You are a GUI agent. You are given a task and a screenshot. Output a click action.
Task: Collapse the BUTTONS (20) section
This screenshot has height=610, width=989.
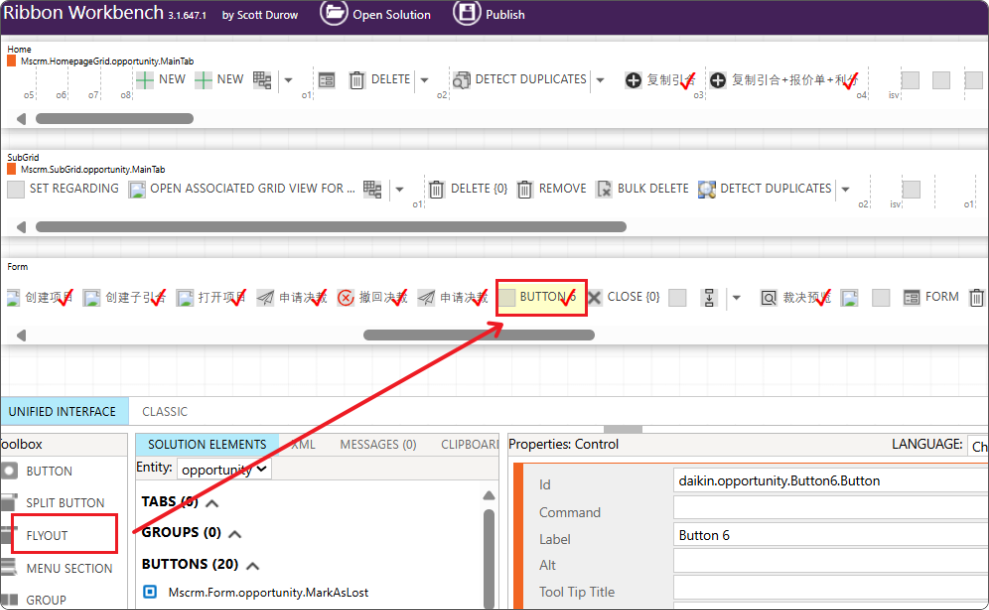click(252, 565)
